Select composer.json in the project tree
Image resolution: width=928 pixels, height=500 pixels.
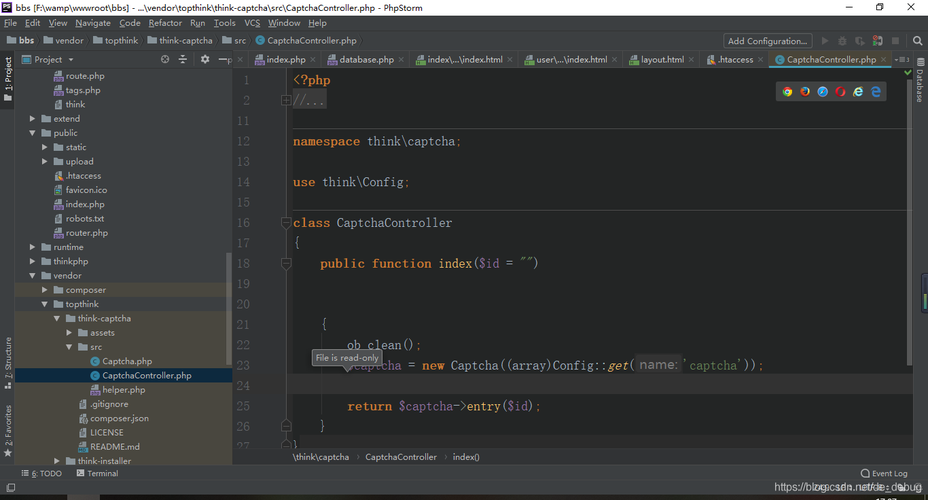coord(119,418)
